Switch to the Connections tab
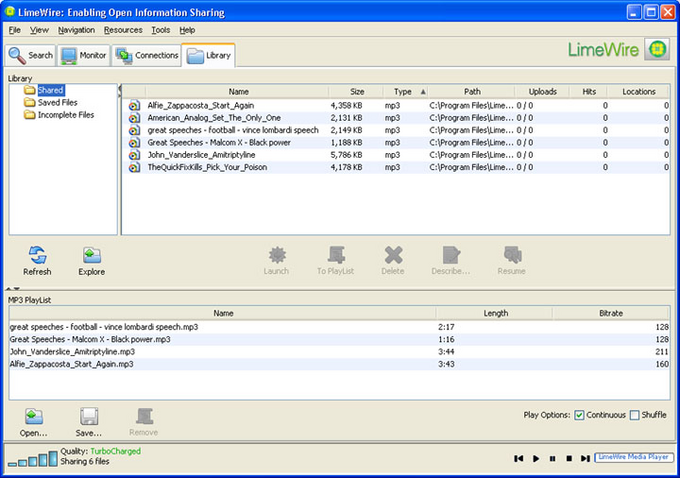 pos(147,56)
